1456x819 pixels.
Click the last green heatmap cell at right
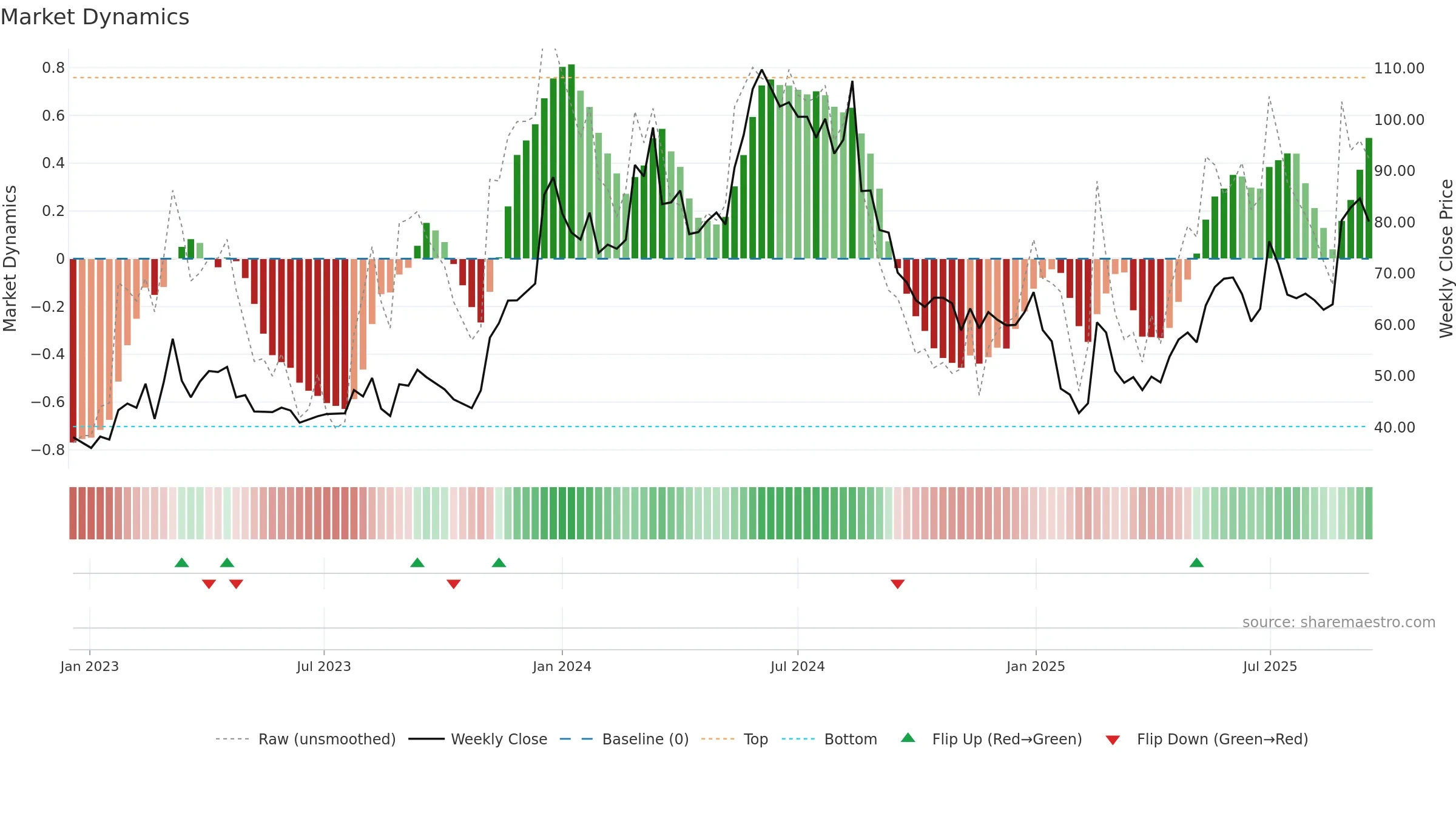pos(1369,513)
